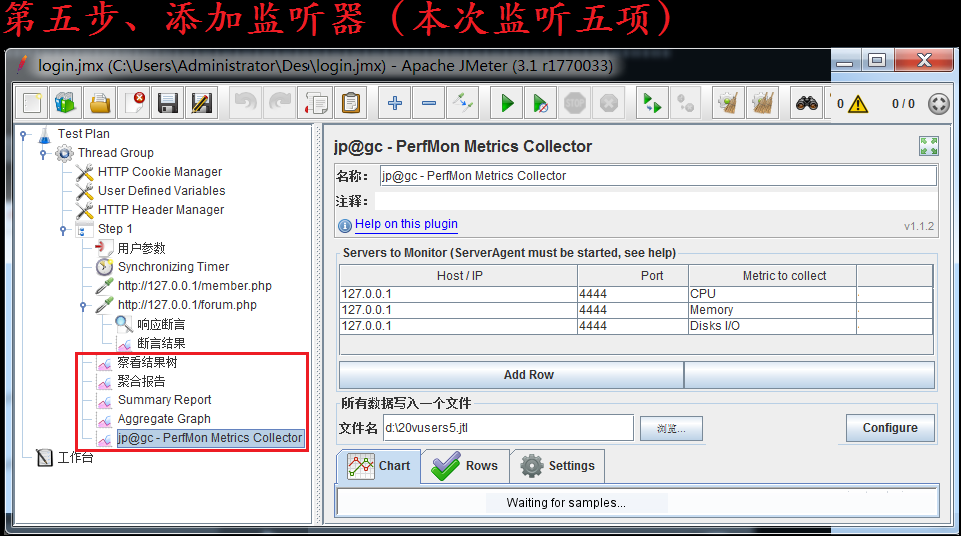Click the Expand All plus icon

click(395, 103)
